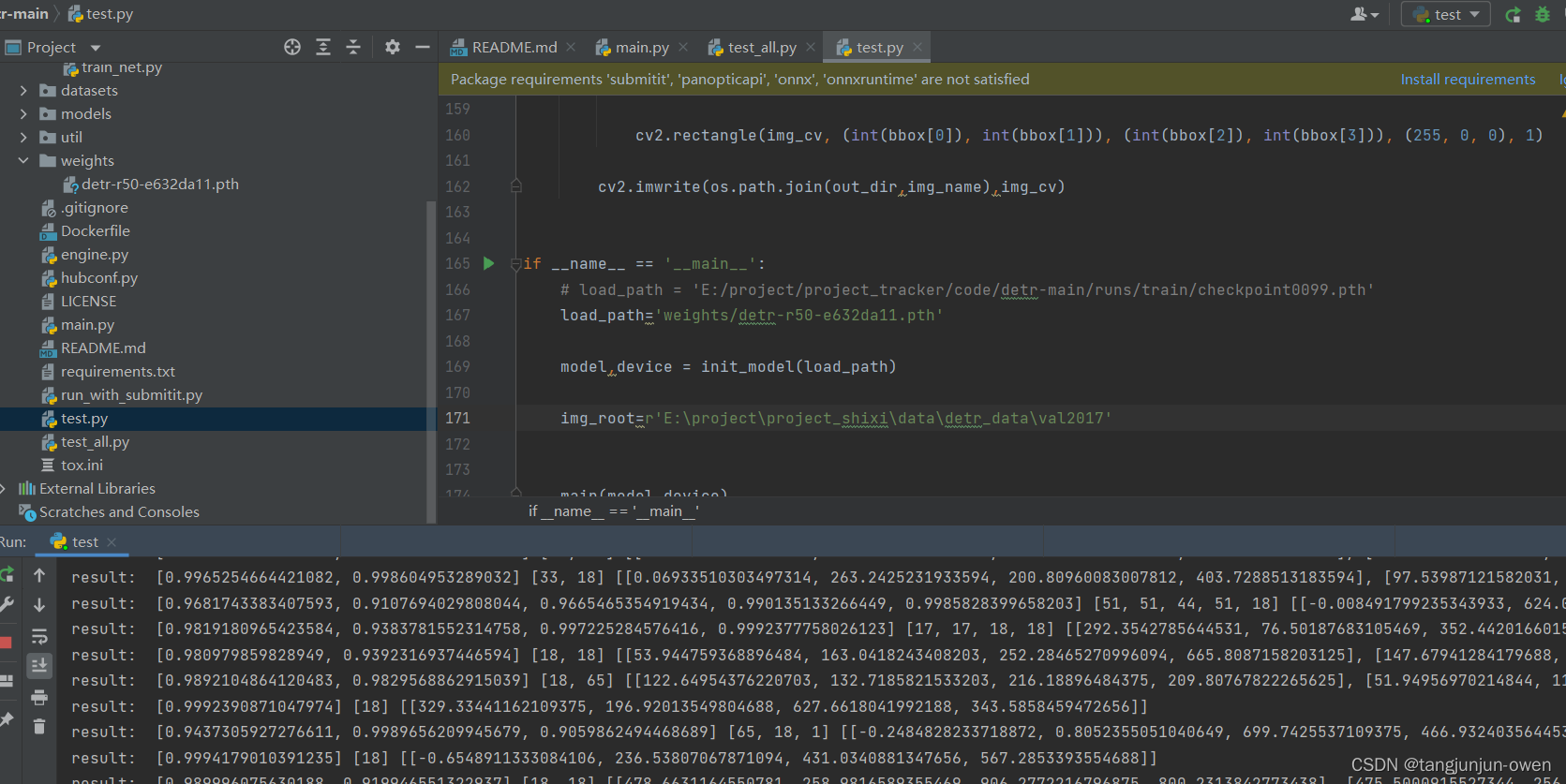Hide the Project tool window
This screenshot has height=784, width=1566.
[423, 47]
